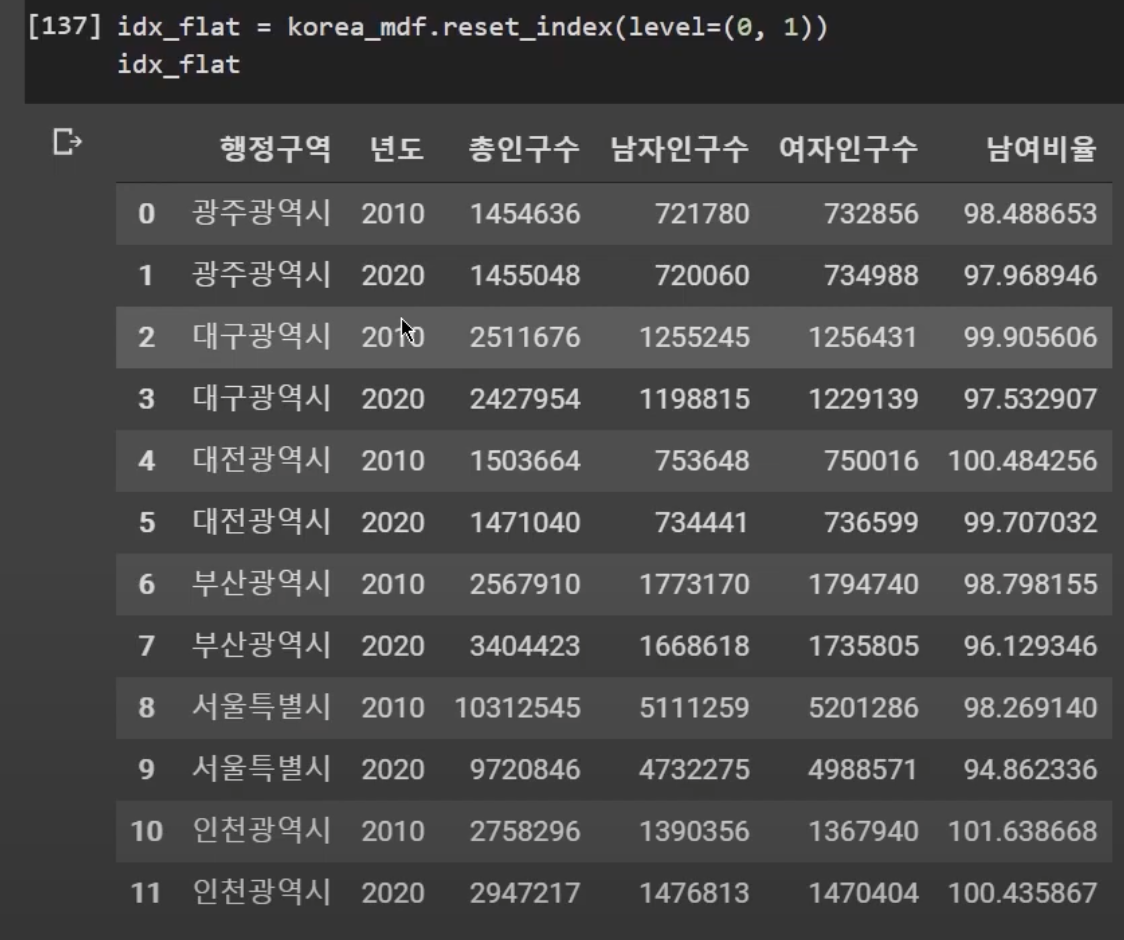Select cell value 2947217
1124x940 pixels.
tap(525, 892)
